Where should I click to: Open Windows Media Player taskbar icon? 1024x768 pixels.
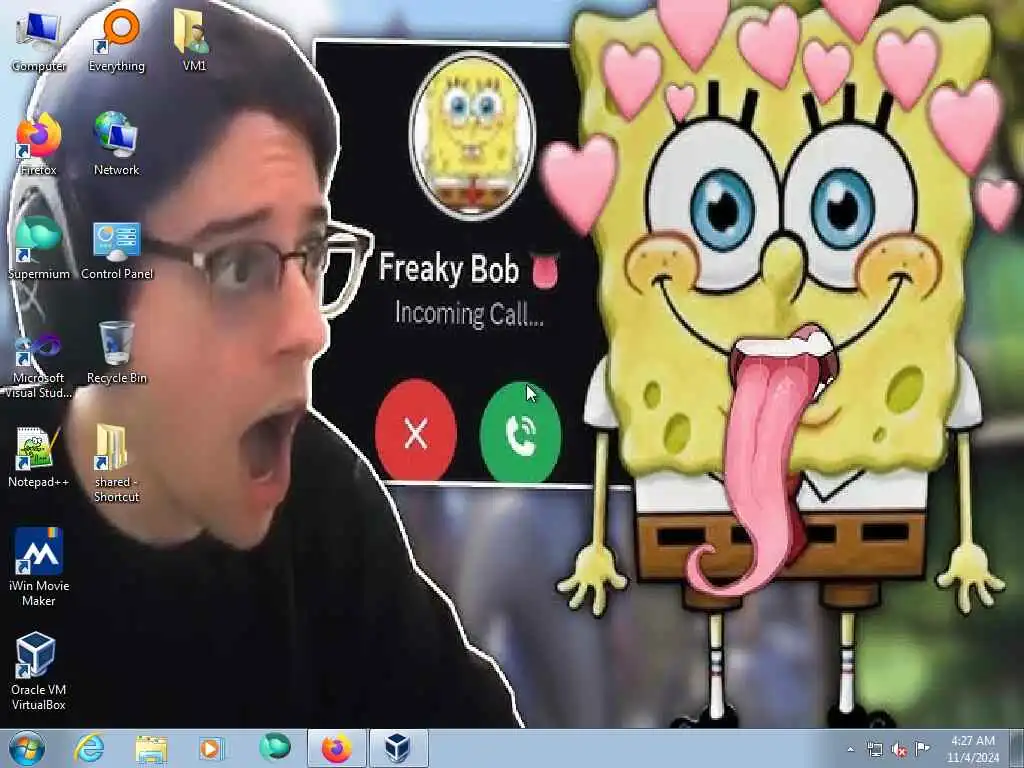click(212, 748)
